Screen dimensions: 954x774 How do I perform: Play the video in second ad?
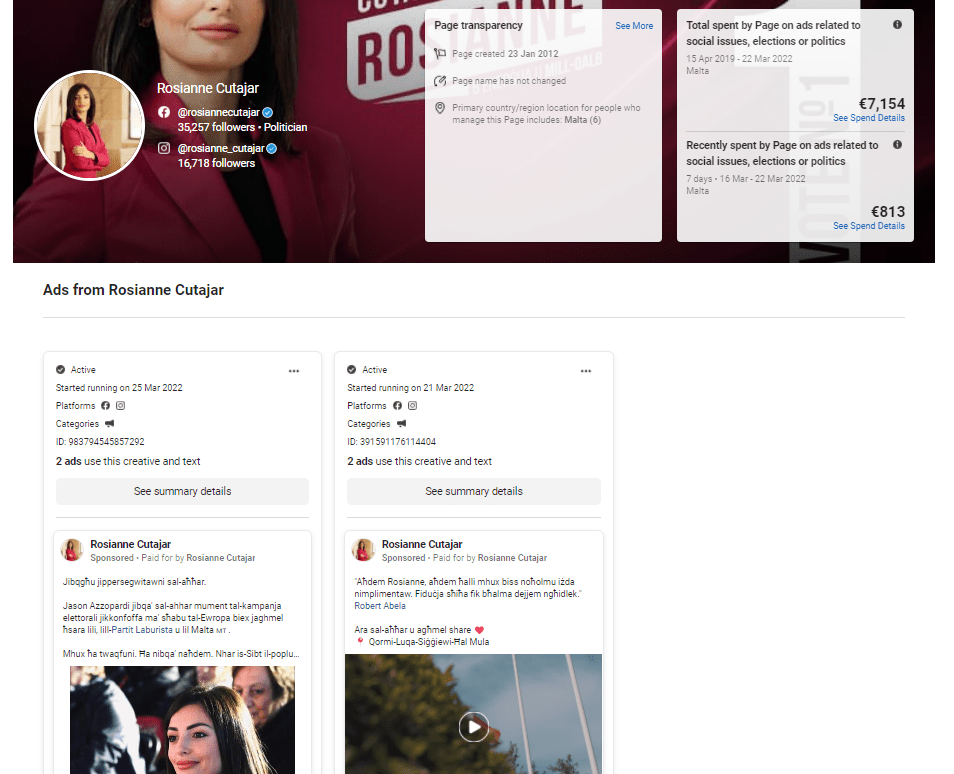click(474, 727)
